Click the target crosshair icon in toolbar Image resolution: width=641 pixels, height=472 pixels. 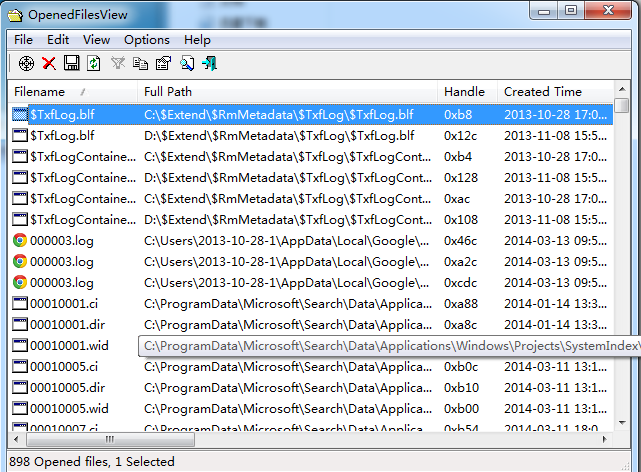coord(26,63)
